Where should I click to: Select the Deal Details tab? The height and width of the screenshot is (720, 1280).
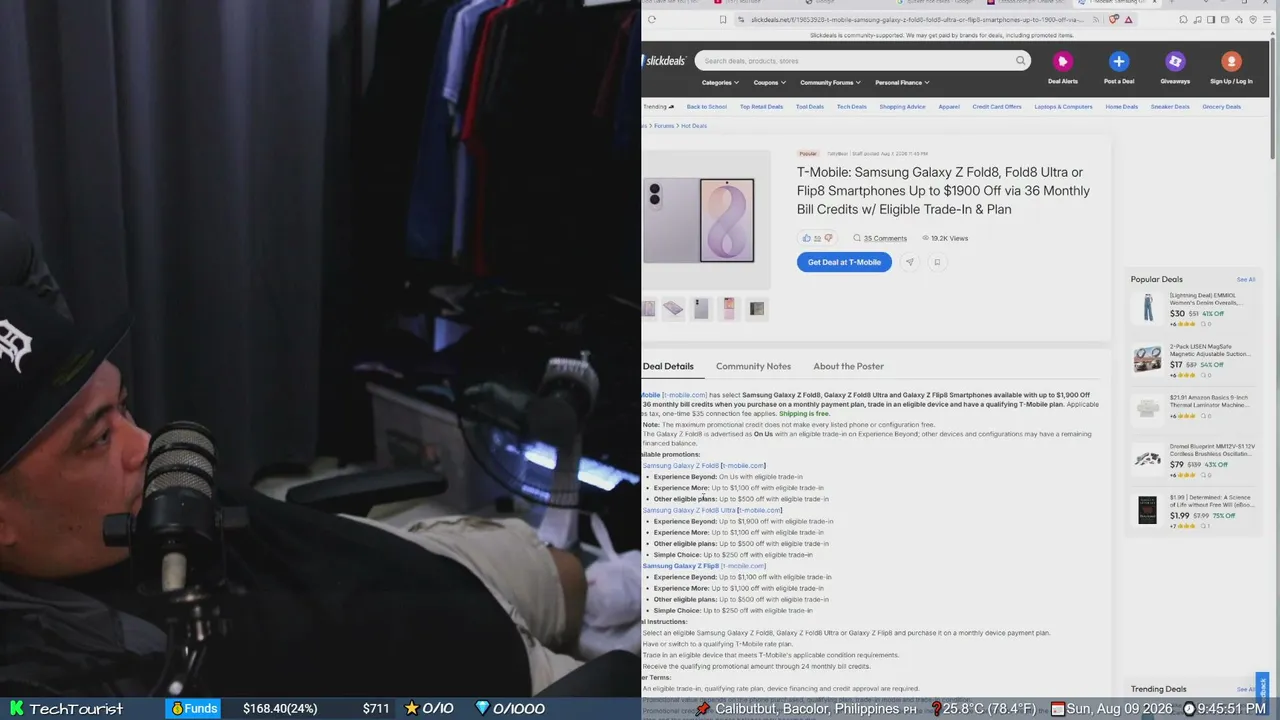pyautogui.click(x=668, y=366)
